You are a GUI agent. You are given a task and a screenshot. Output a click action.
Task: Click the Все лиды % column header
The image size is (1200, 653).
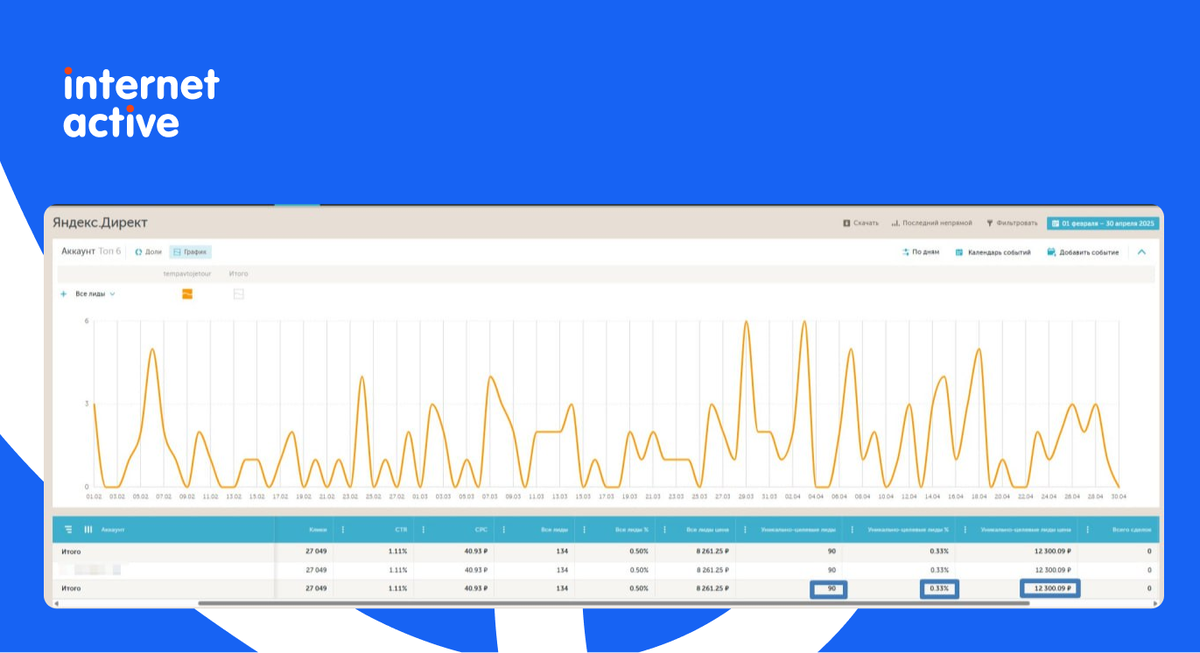631,530
